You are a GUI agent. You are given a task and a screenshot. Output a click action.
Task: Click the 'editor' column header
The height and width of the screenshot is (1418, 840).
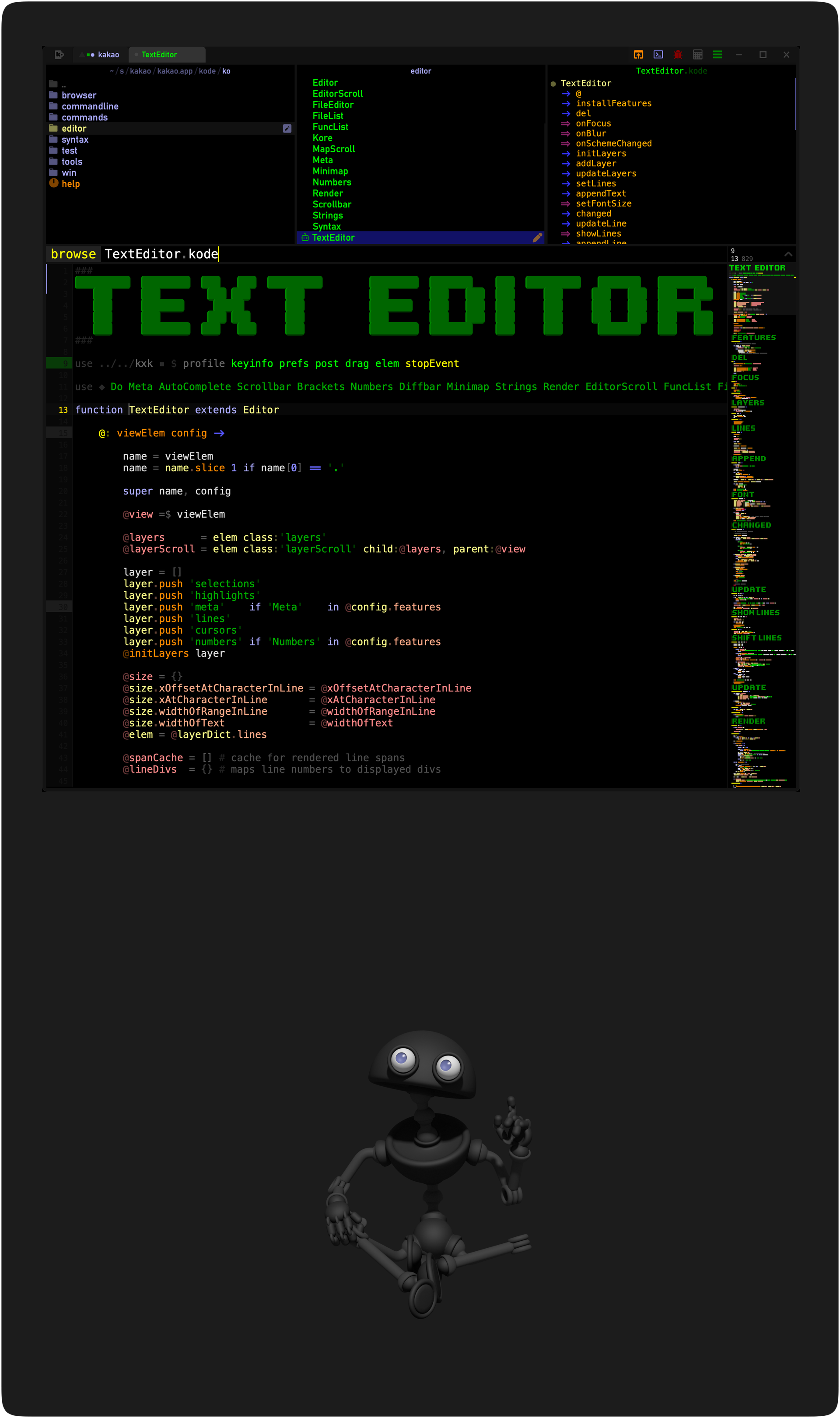(x=421, y=71)
